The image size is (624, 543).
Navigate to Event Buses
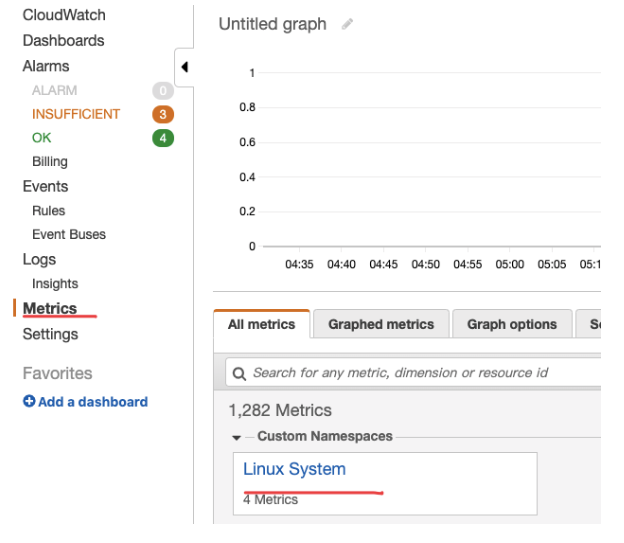coord(69,234)
